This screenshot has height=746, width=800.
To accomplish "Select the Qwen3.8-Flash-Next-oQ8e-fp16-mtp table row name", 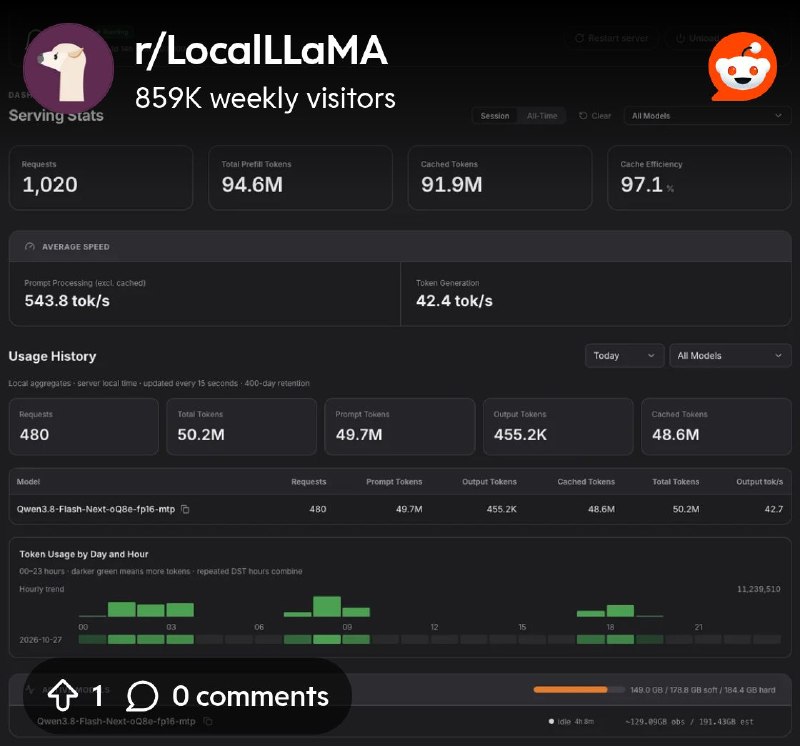I will coord(96,509).
